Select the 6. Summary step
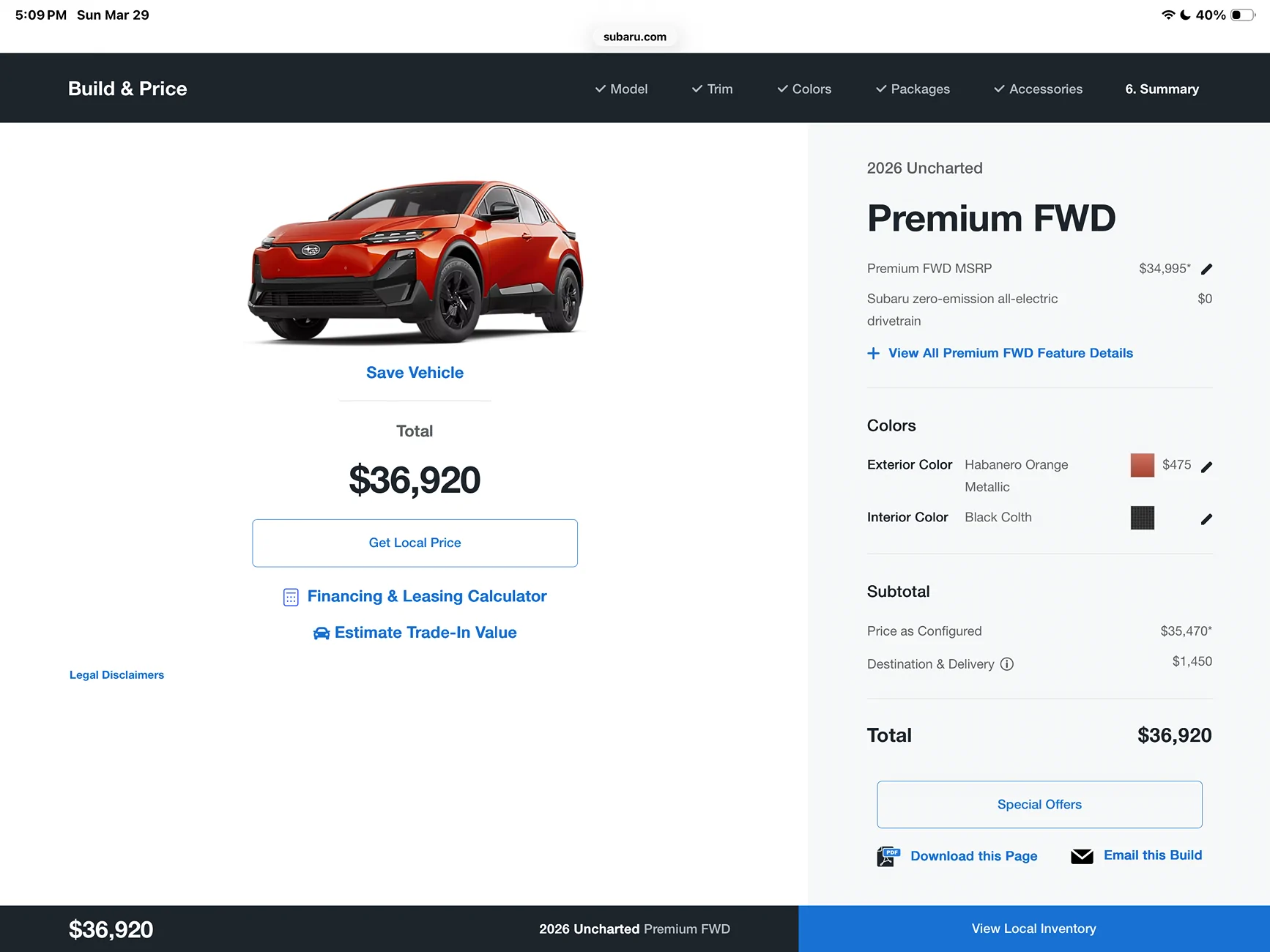1270x952 pixels. click(1162, 89)
